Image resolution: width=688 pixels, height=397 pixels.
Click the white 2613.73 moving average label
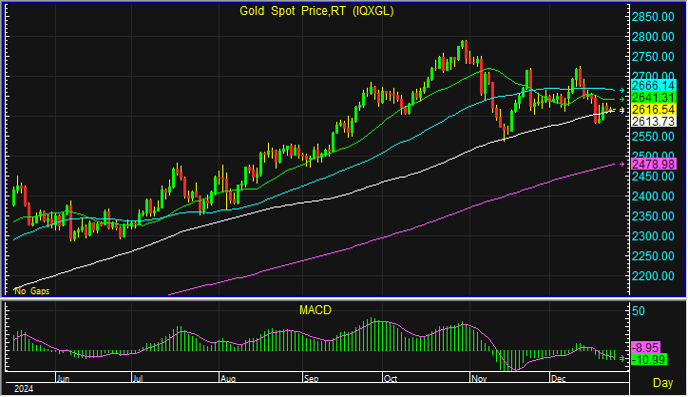tap(653, 122)
